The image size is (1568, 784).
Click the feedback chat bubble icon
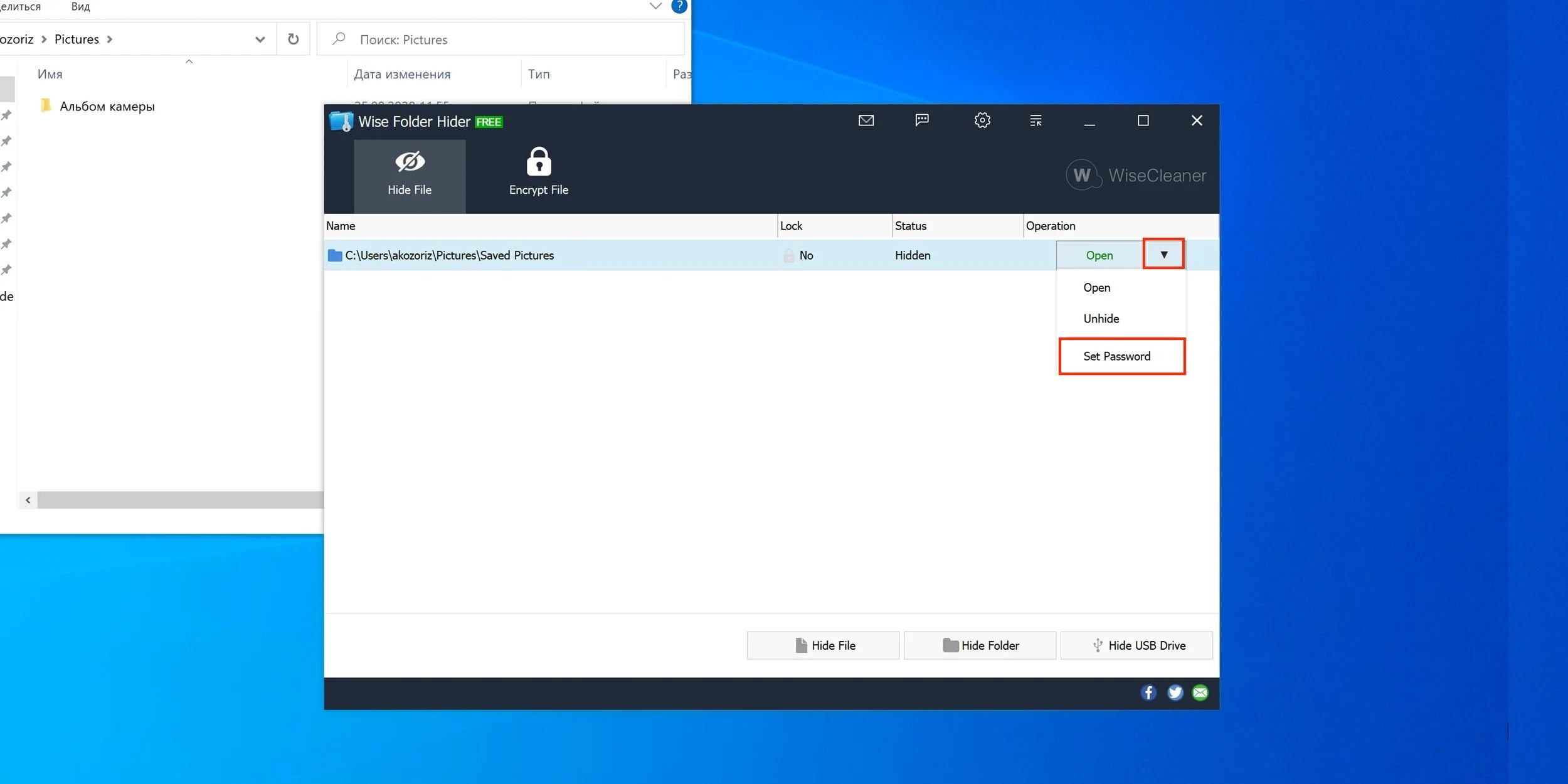921,120
